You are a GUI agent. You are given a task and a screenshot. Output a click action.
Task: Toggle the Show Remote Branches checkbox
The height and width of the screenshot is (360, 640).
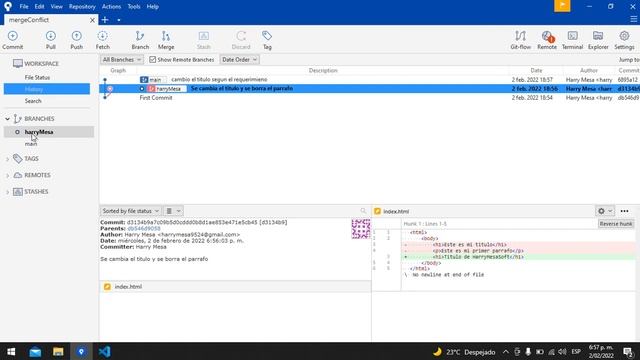pos(153,60)
